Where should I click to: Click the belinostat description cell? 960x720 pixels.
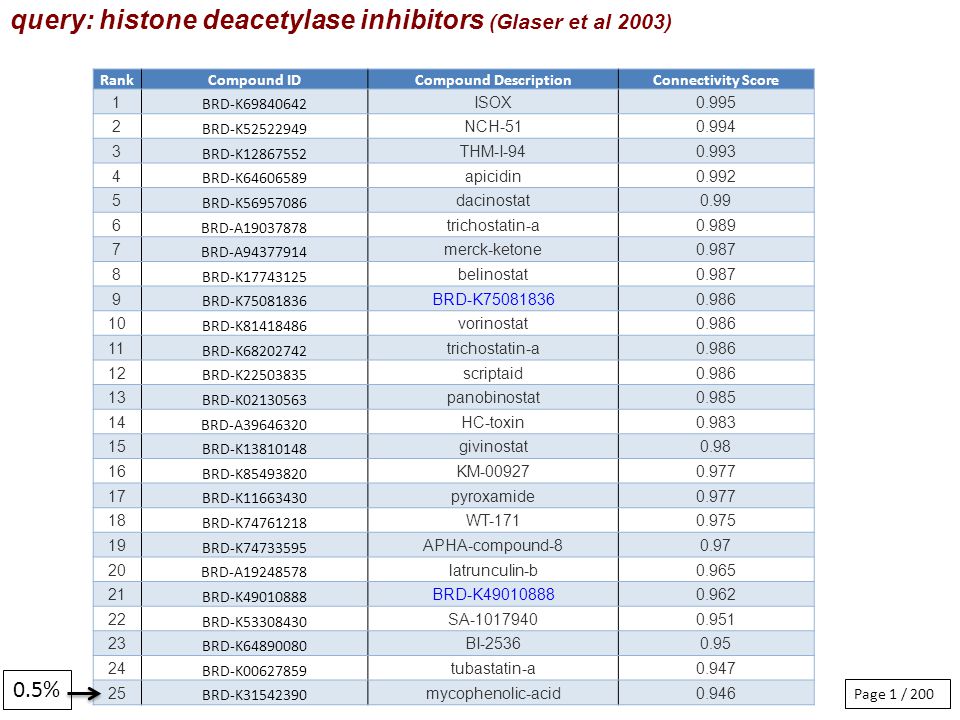[493, 274]
